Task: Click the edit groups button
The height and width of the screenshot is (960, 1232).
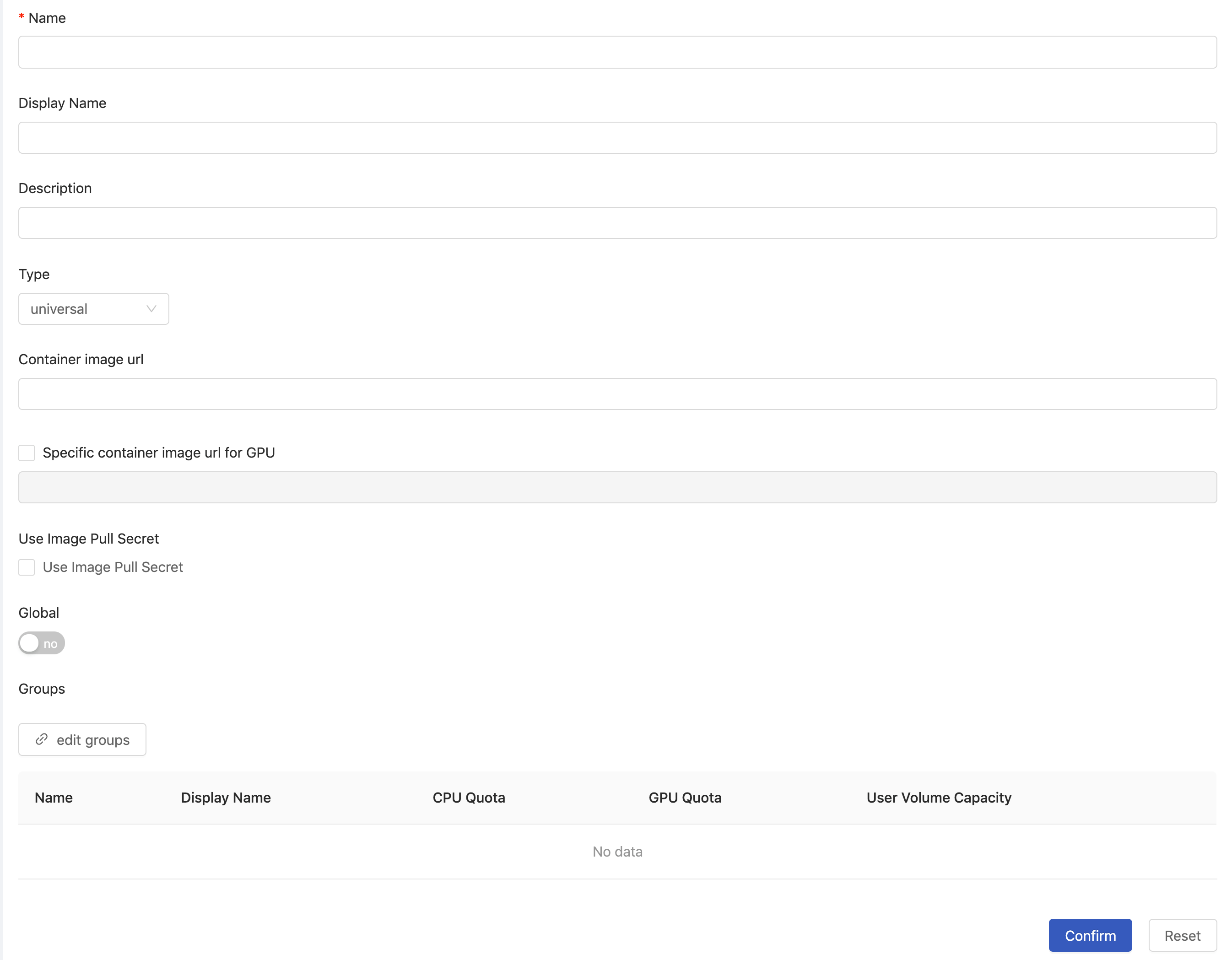Action: point(82,740)
